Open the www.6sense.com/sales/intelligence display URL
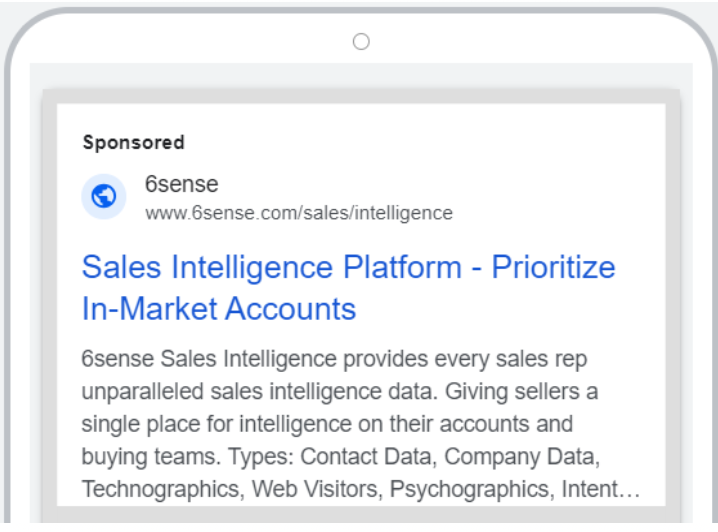Screen dimensions: 718x532 pyautogui.click(x=299, y=213)
